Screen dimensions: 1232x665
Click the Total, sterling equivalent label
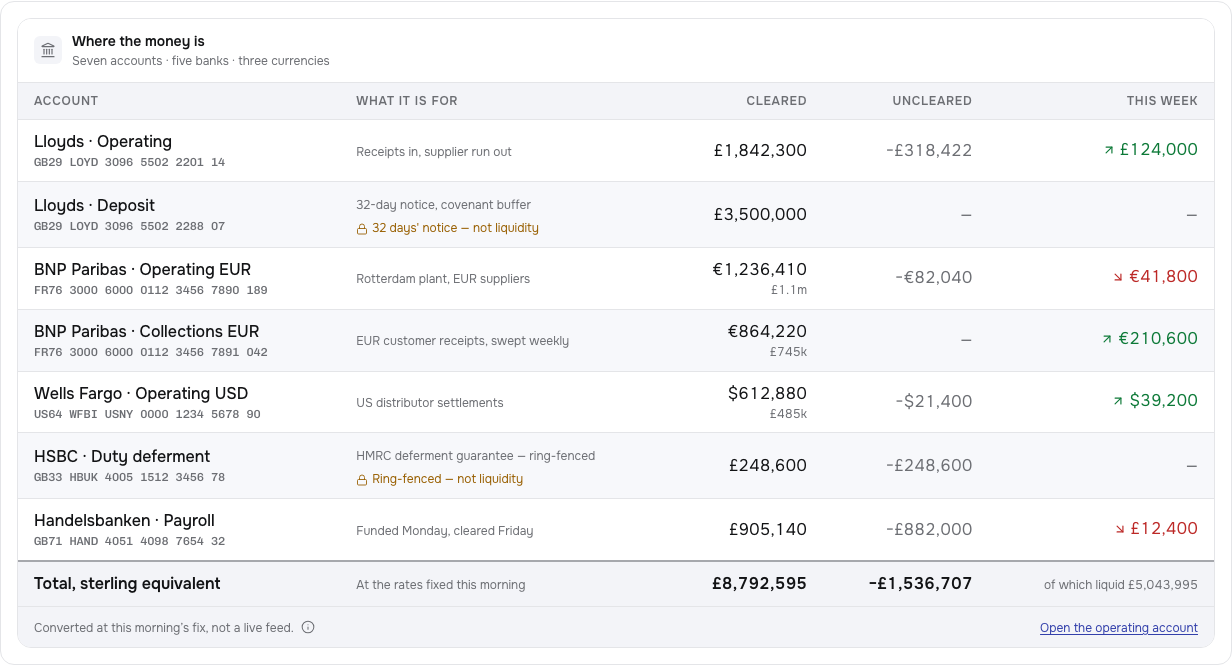click(x=127, y=584)
